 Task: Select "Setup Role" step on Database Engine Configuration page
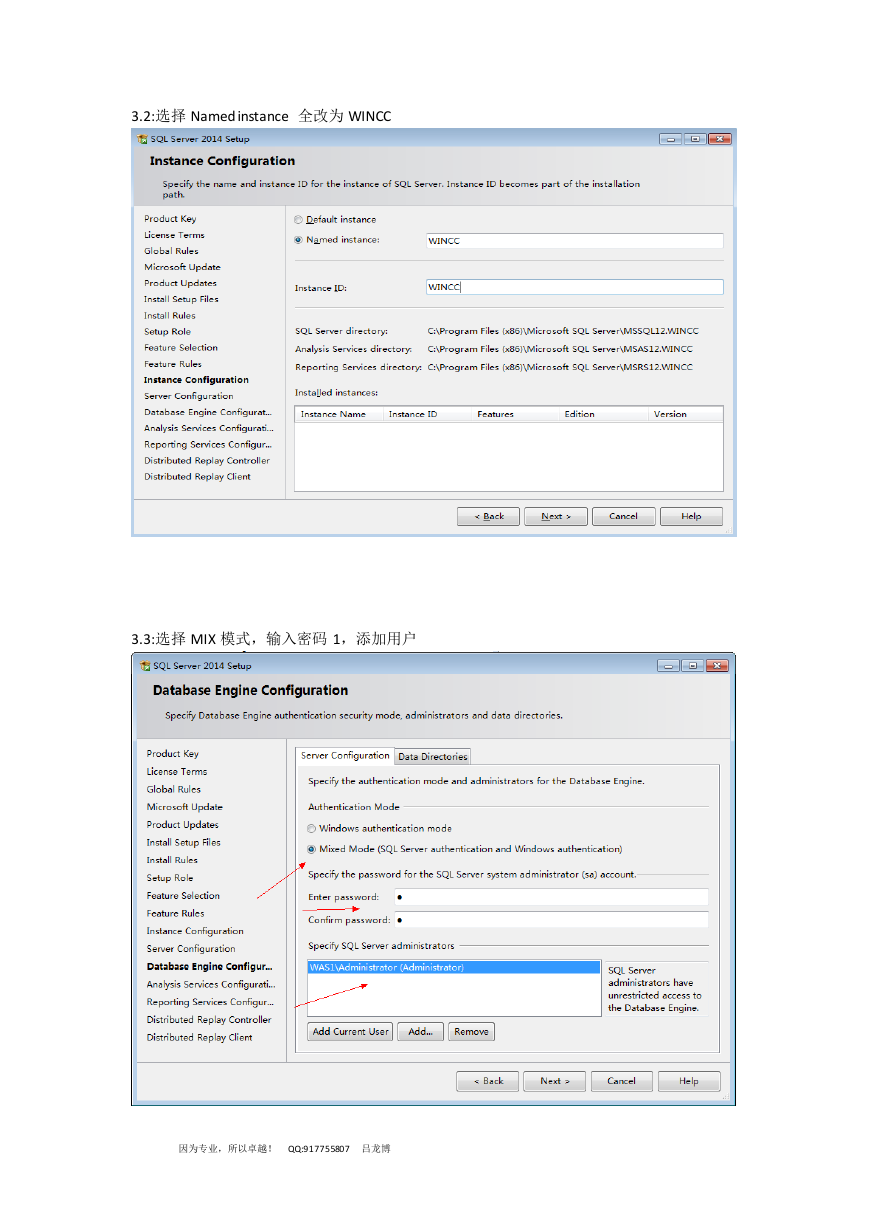coord(170,878)
